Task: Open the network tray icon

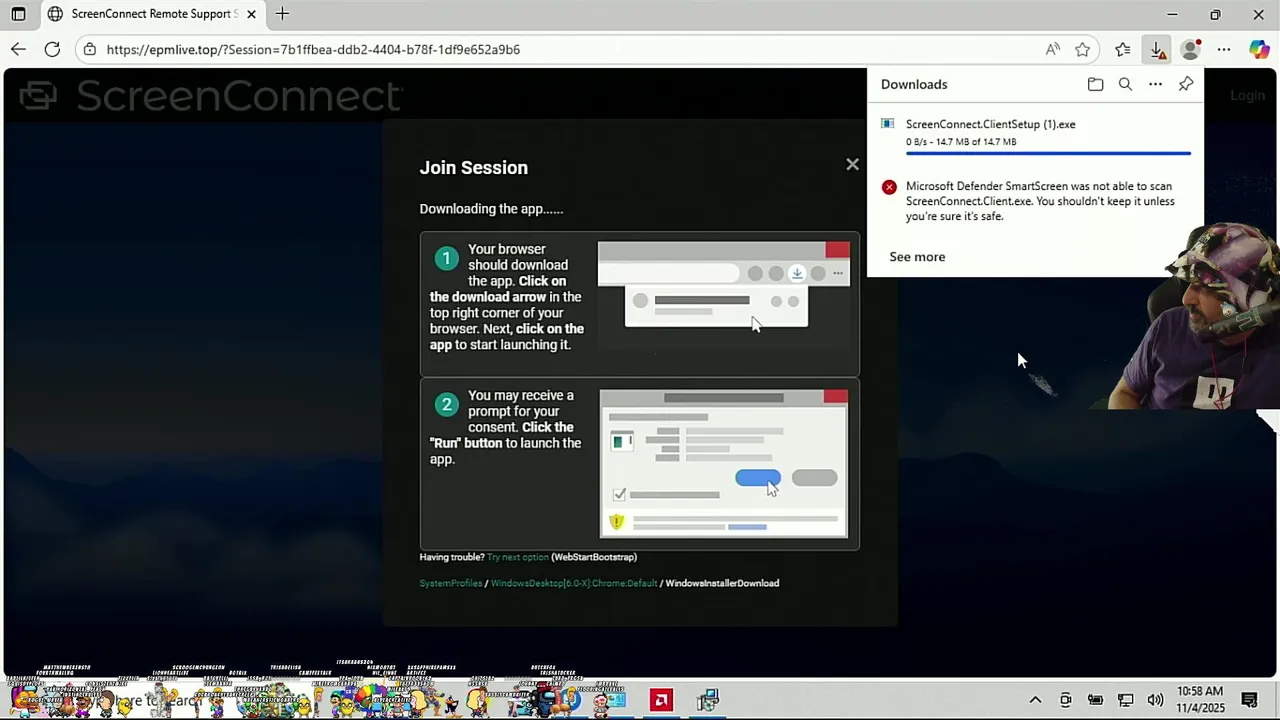Action: click(x=1125, y=700)
